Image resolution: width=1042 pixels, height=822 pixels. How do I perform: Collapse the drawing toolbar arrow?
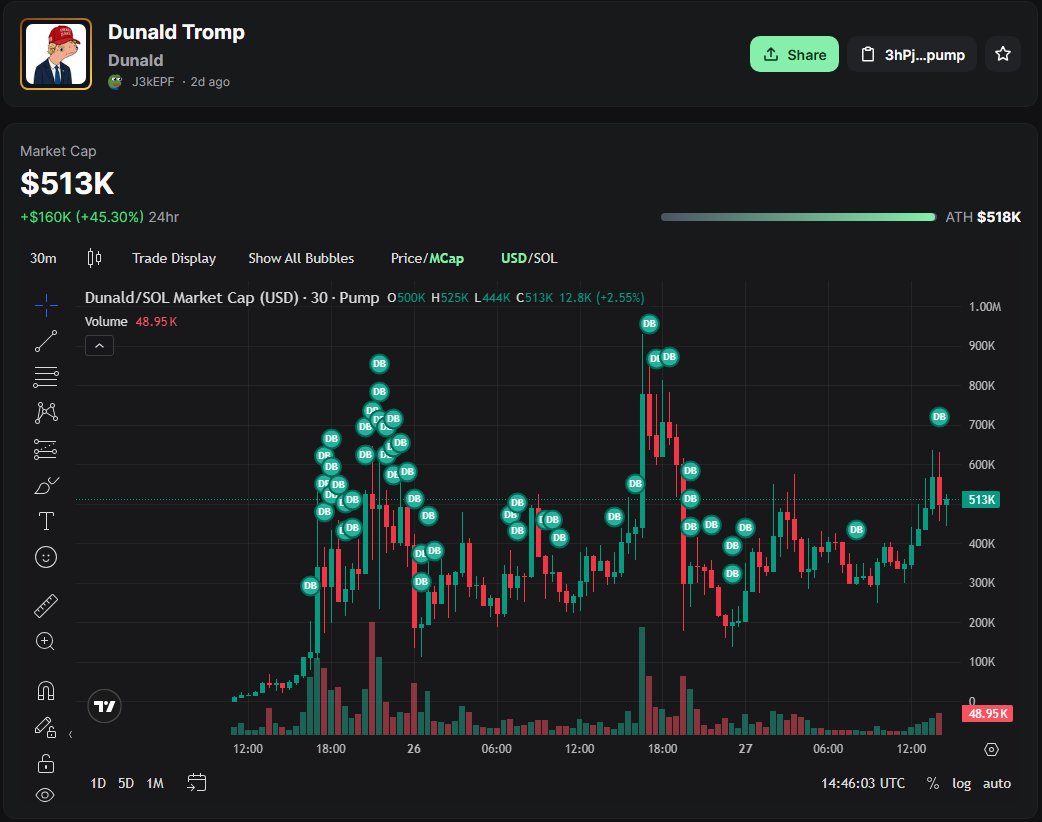70,734
